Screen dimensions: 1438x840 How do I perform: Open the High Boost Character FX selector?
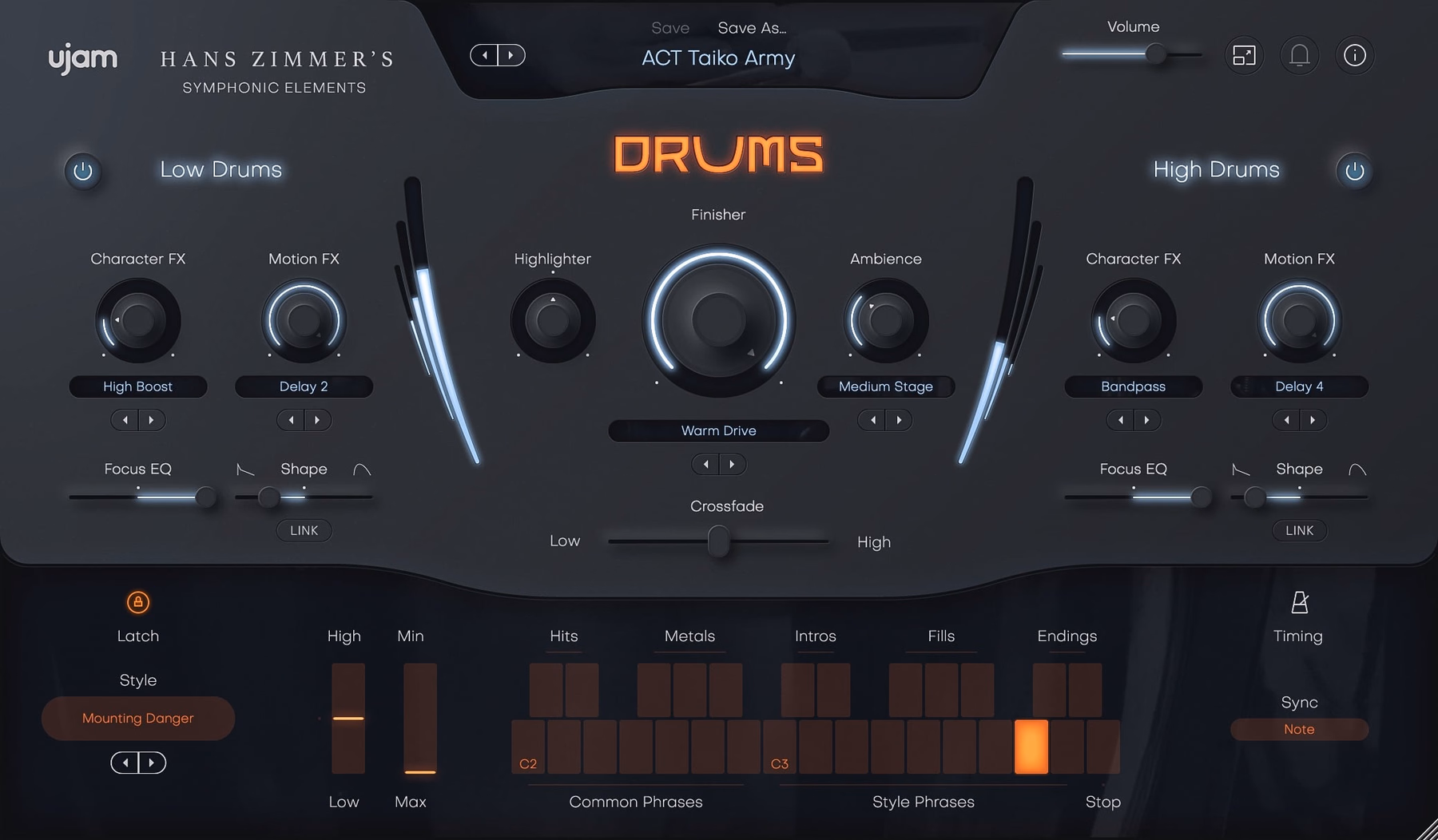click(x=138, y=386)
